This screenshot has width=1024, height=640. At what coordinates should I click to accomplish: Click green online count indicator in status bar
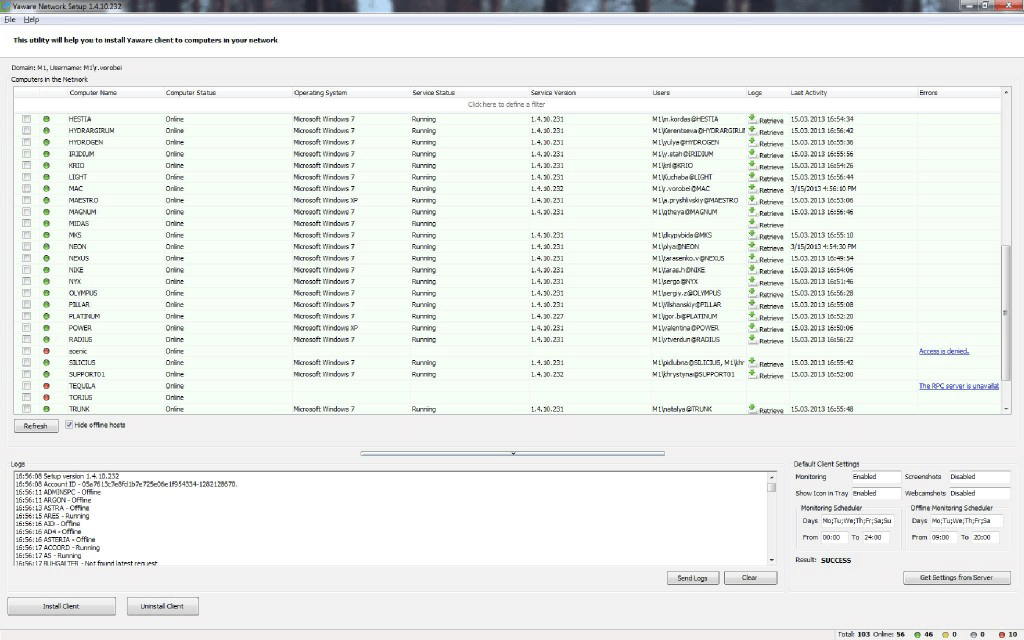coord(923,634)
